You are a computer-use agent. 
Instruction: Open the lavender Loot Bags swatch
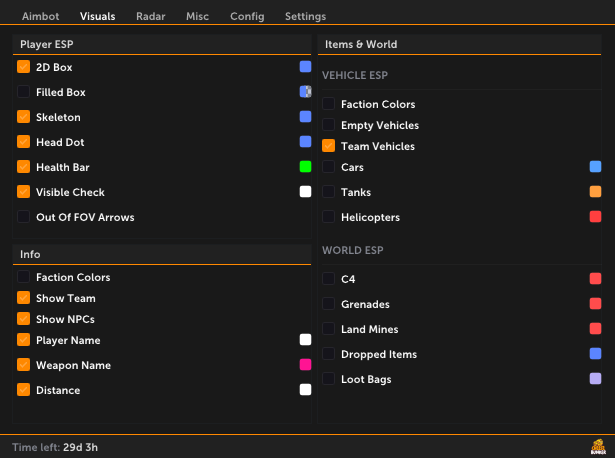tap(595, 379)
